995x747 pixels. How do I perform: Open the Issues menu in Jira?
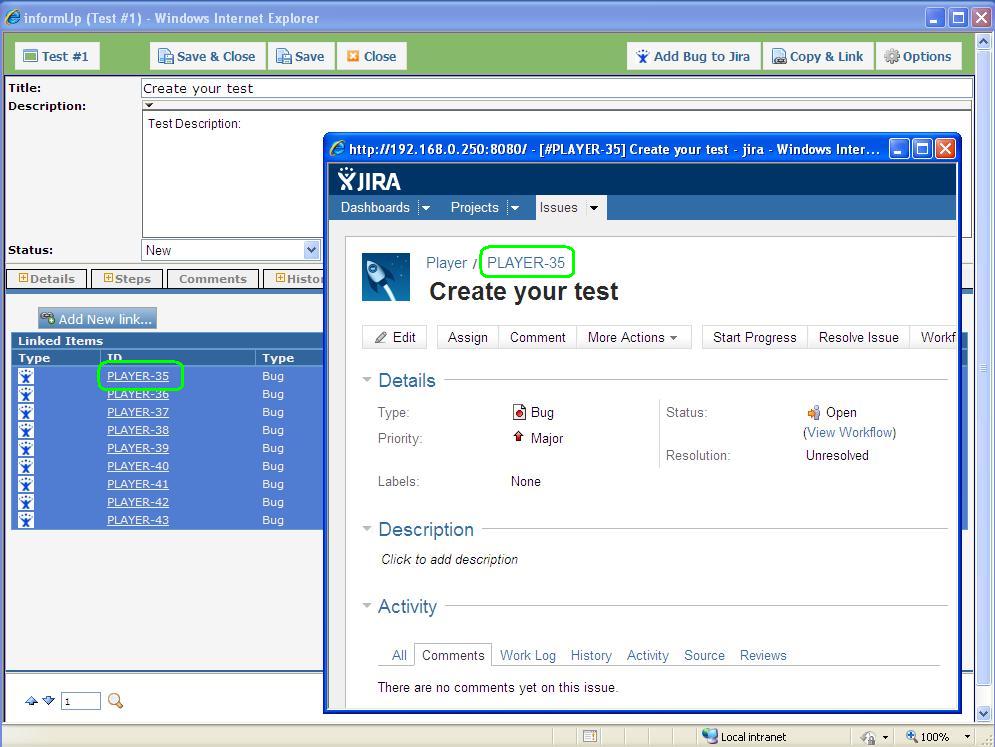point(558,208)
